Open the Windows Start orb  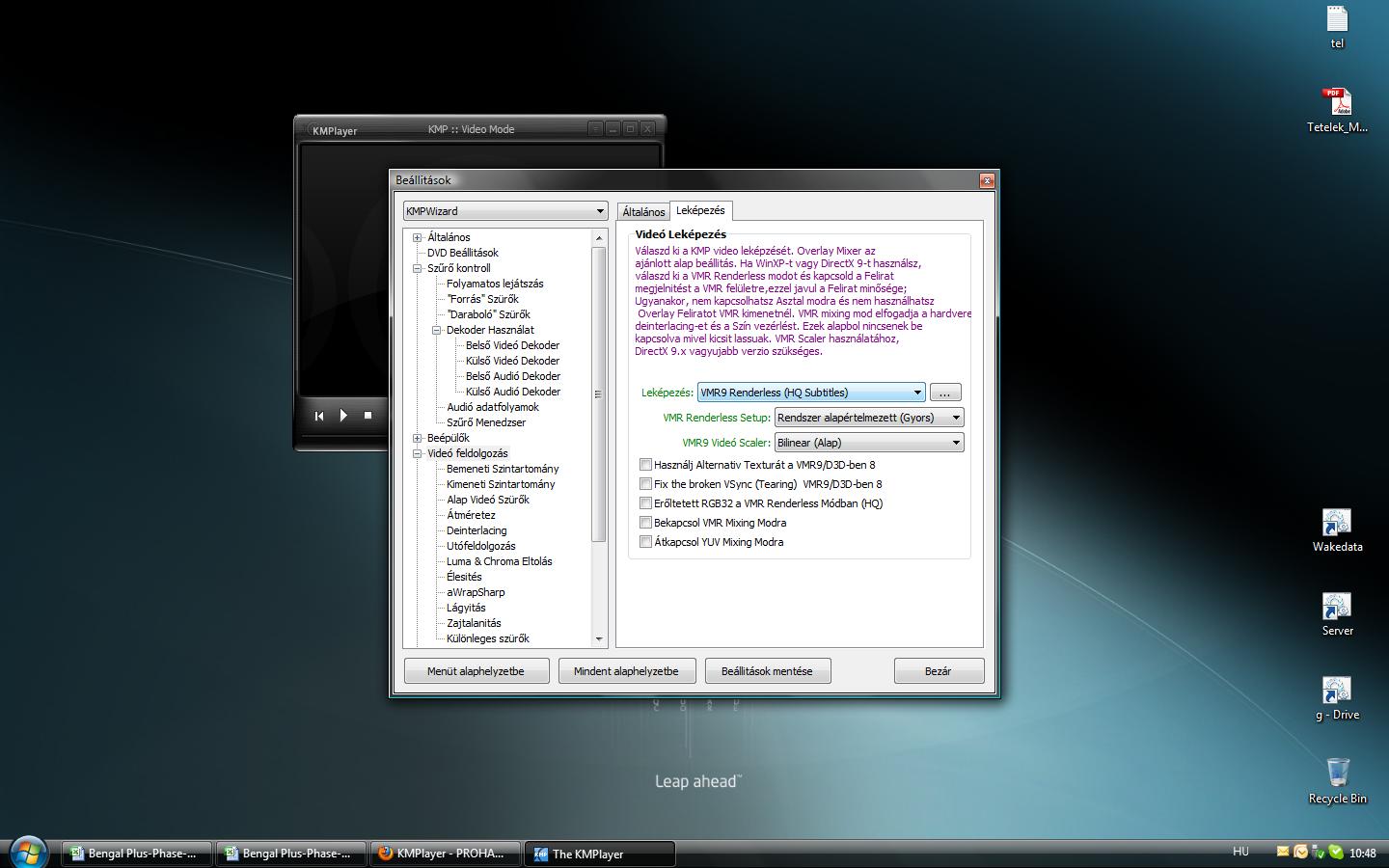coord(27,852)
